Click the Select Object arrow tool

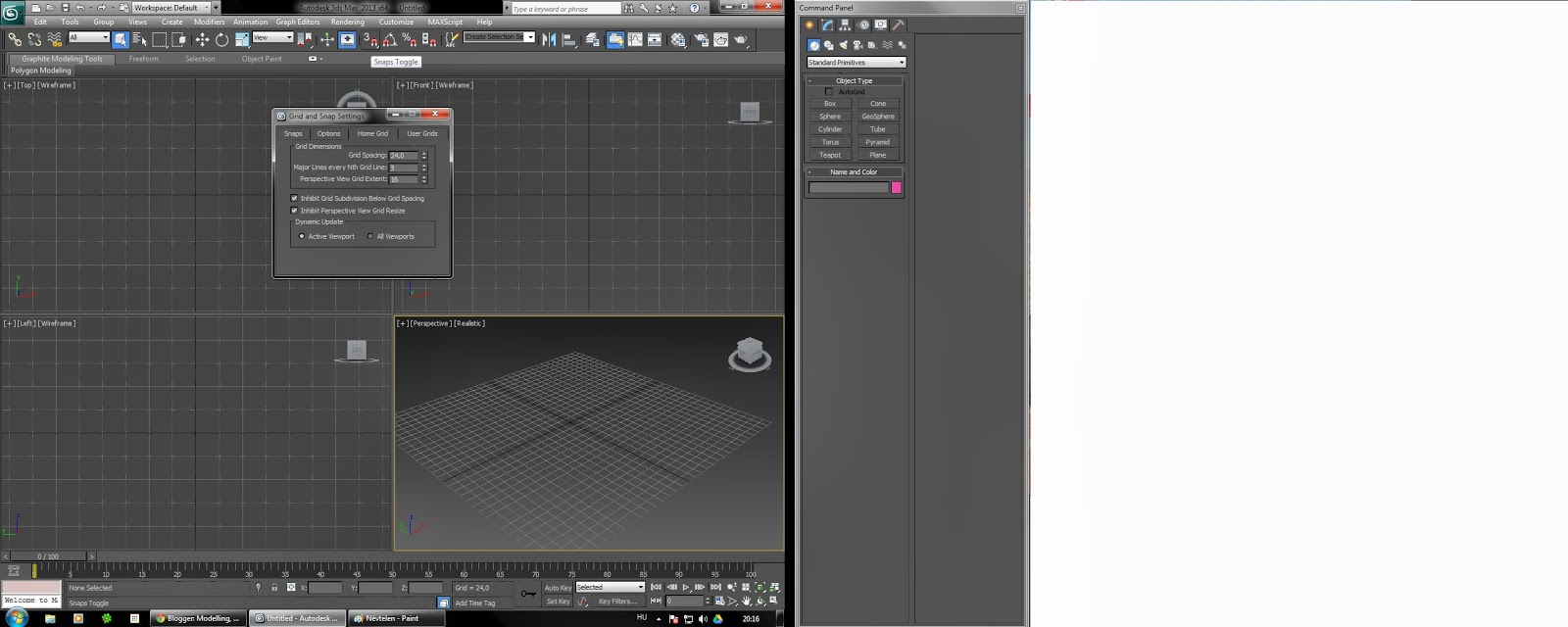[120, 39]
